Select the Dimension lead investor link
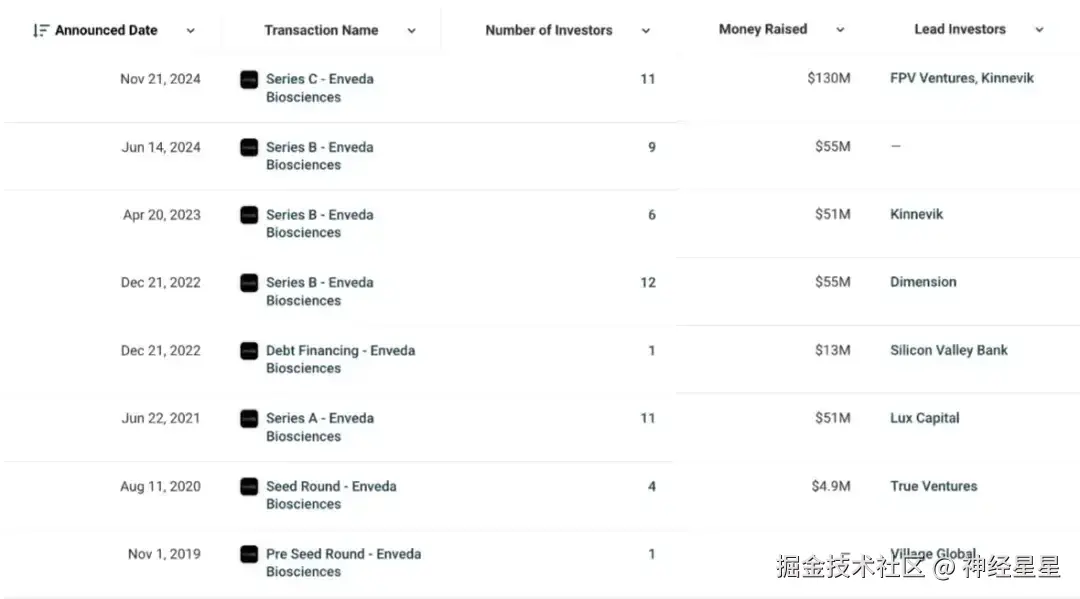 (x=923, y=282)
